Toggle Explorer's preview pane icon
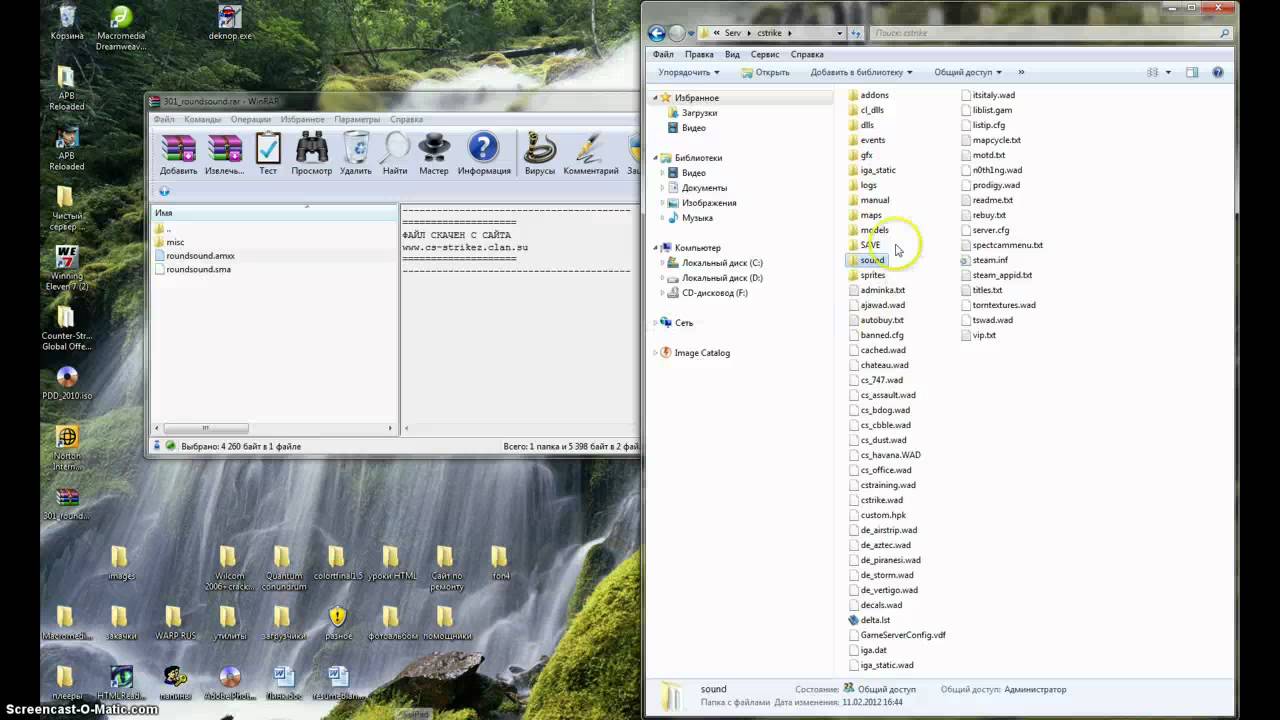The height and width of the screenshot is (720, 1280). (x=1192, y=72)
